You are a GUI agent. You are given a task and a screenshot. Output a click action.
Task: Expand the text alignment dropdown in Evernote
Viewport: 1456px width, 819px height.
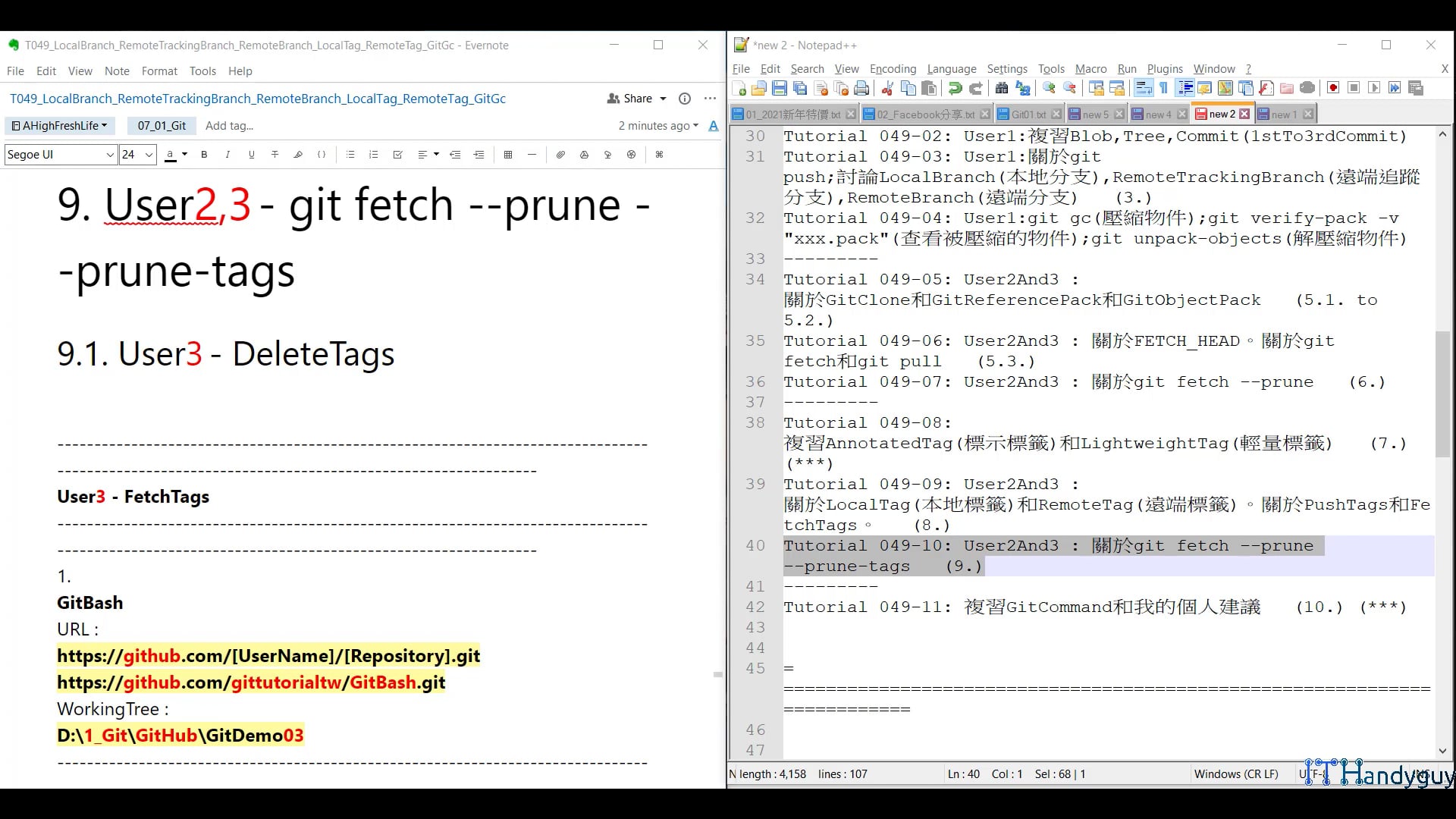click(x=436, y=155)
